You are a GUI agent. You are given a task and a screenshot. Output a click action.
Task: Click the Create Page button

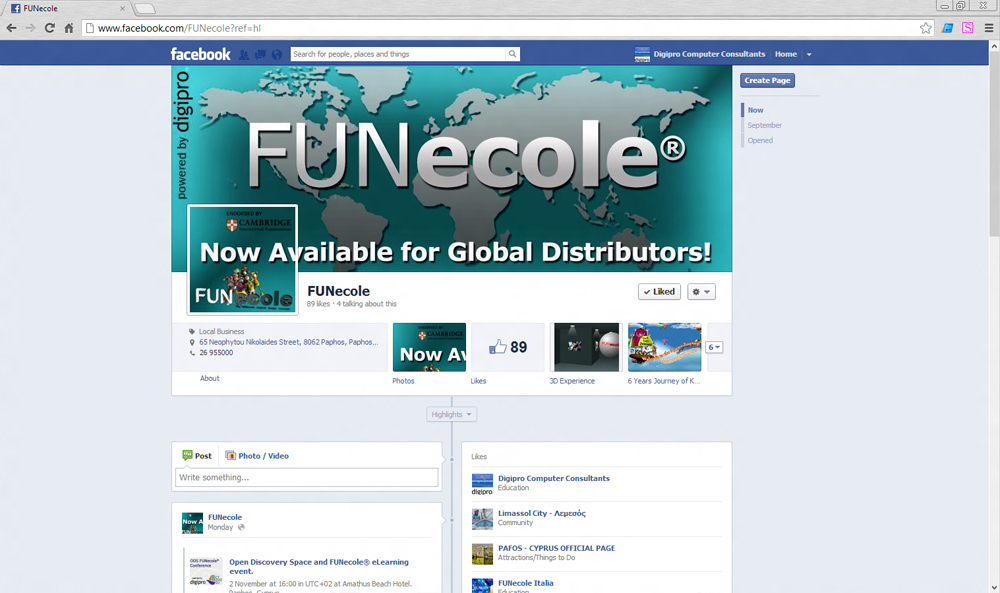coord(767,80)
